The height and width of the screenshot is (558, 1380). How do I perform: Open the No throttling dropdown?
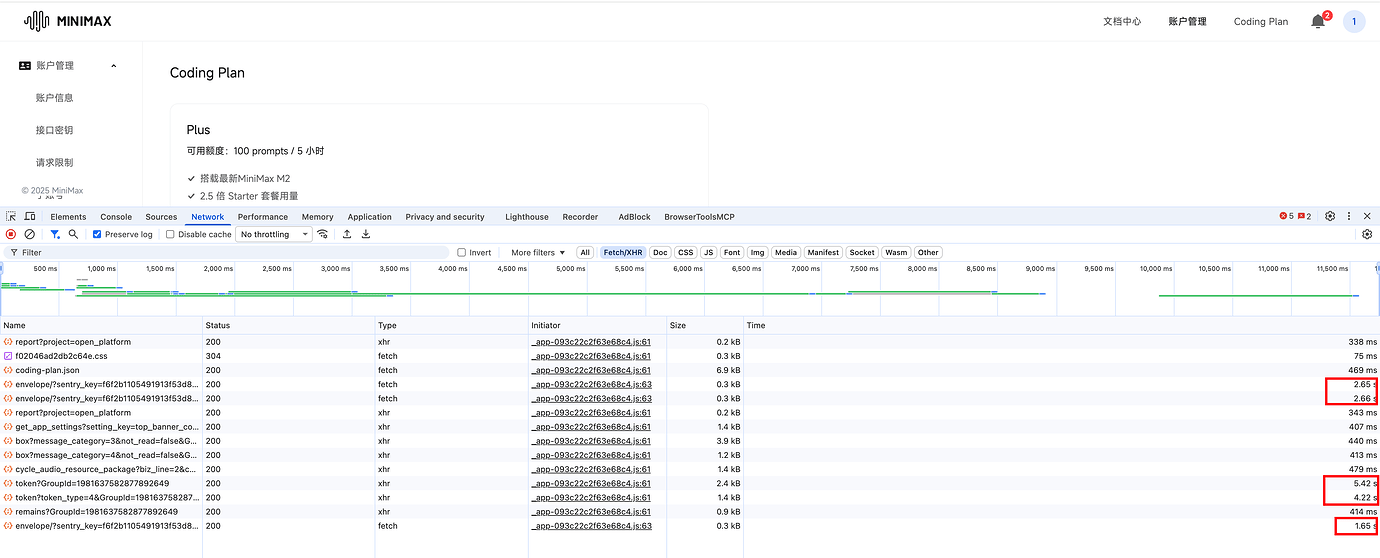click(272, 234)
